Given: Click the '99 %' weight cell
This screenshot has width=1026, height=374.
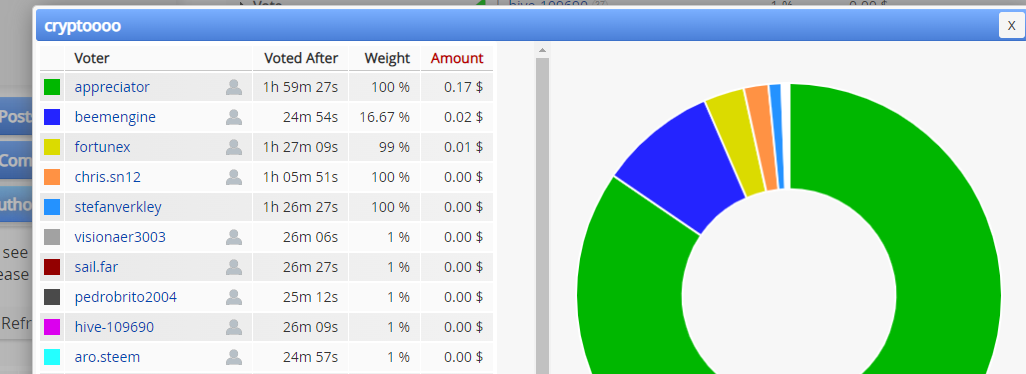Looking at the screenshot, I should pyautogui.click(x=385, y=147).
